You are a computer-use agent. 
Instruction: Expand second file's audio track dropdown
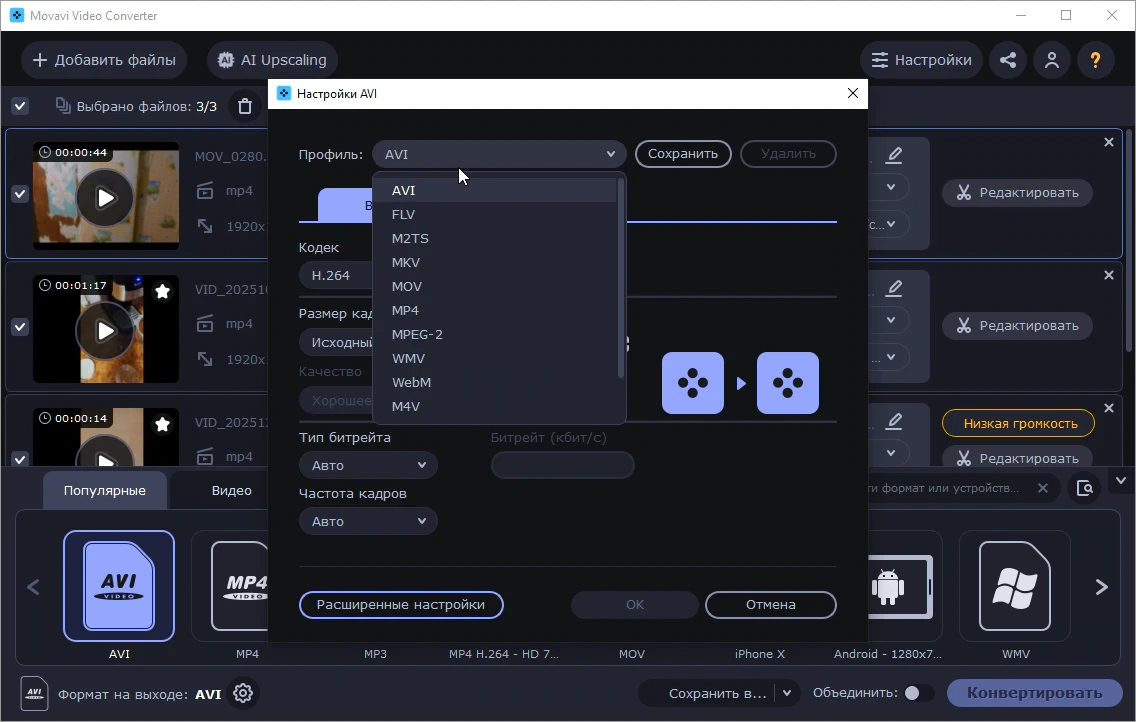[890, 357]
